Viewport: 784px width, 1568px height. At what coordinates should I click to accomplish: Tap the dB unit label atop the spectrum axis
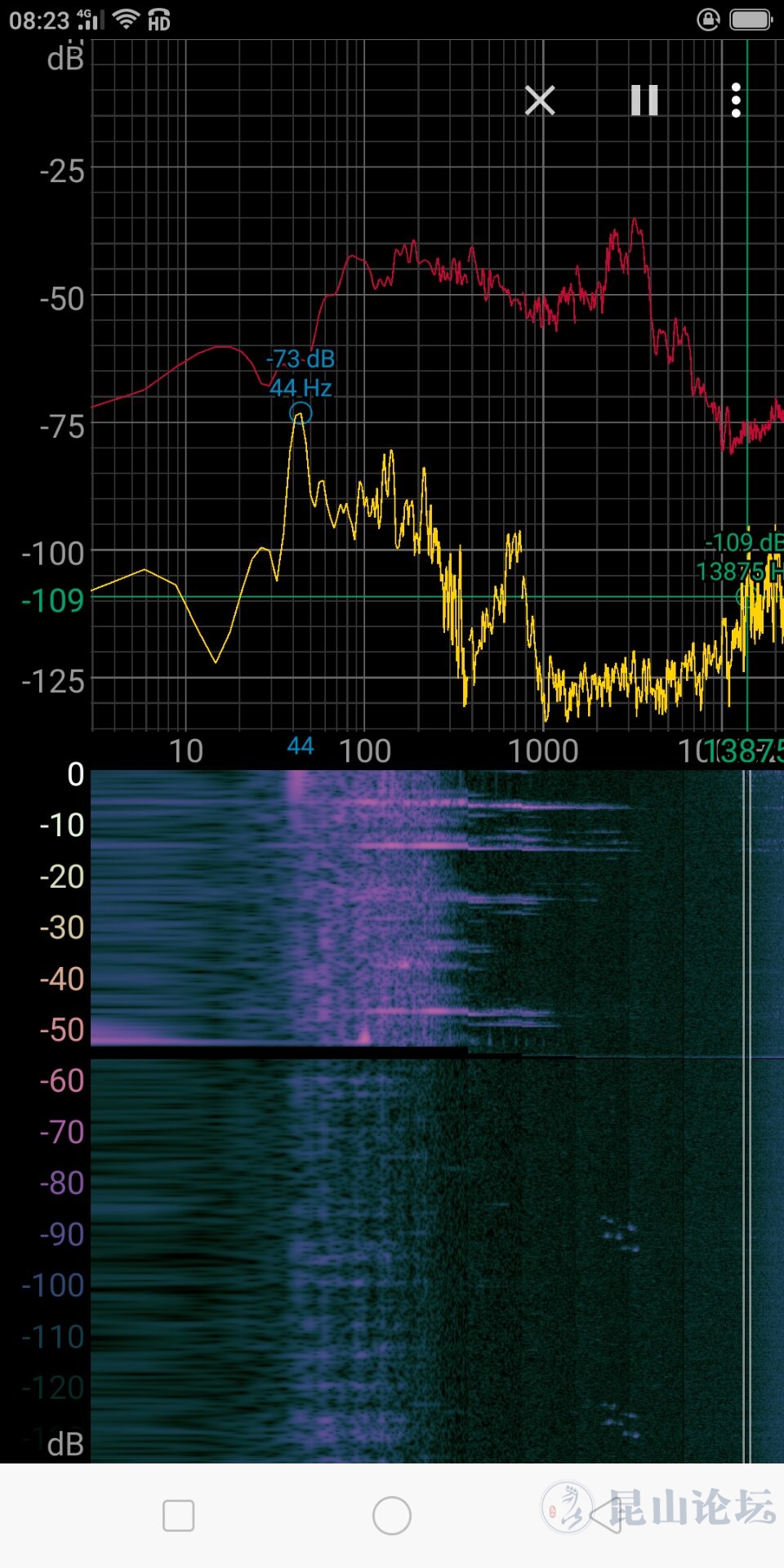65,59
